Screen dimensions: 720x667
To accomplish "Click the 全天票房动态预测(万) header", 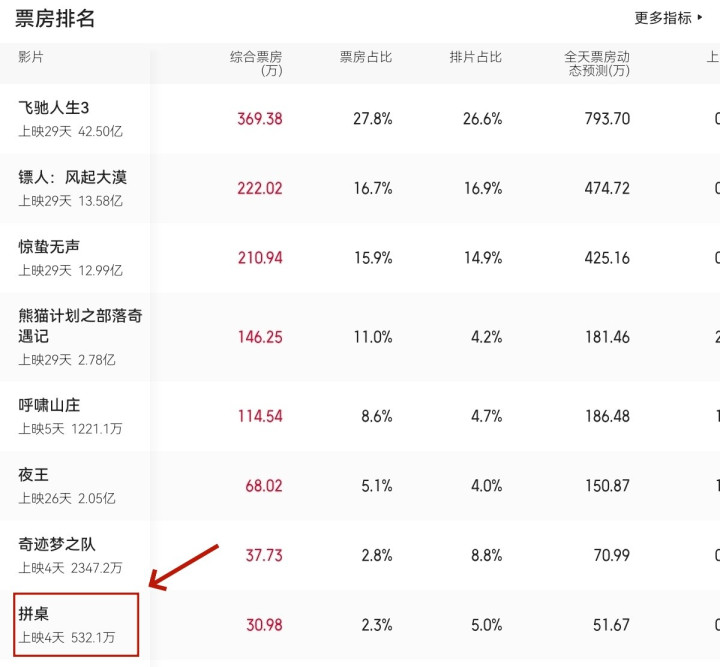I will (x=597, y=63).
